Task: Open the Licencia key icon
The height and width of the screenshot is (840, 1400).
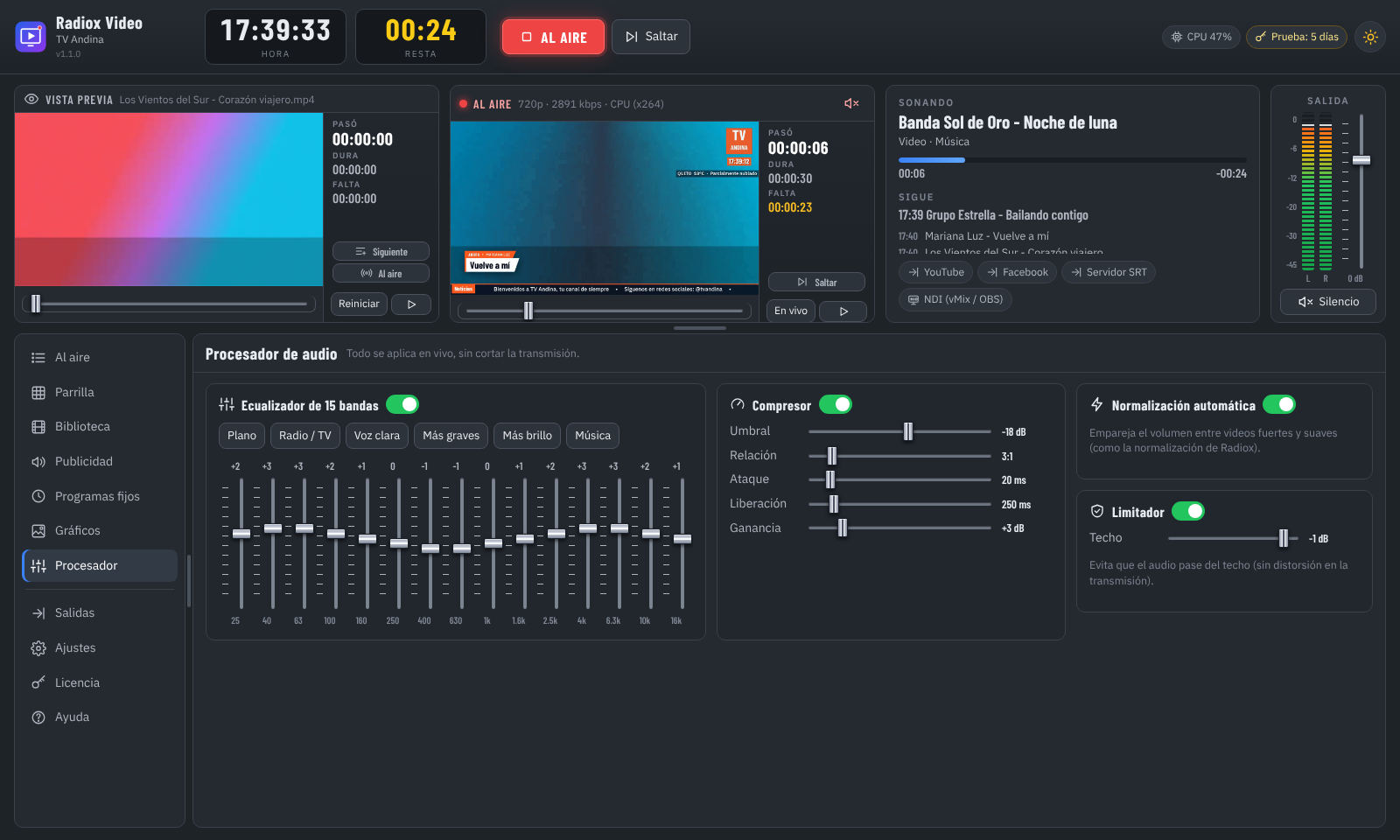Action: [x=38, y=682]
